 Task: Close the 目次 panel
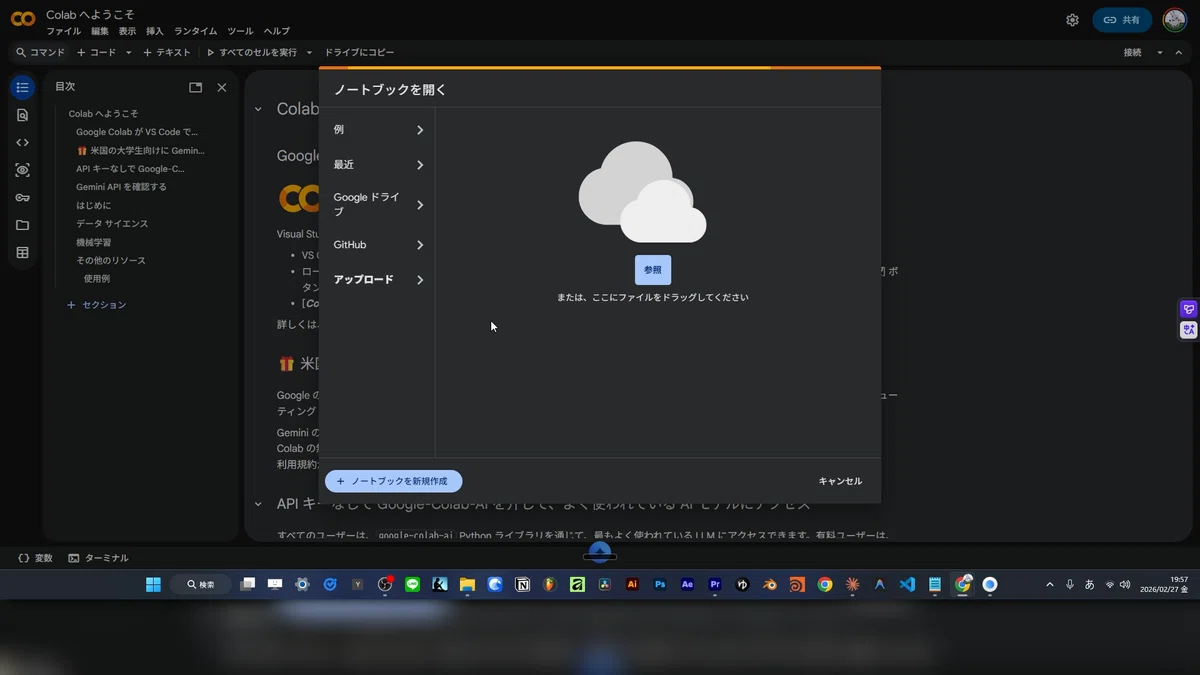(x=222, y=87)
